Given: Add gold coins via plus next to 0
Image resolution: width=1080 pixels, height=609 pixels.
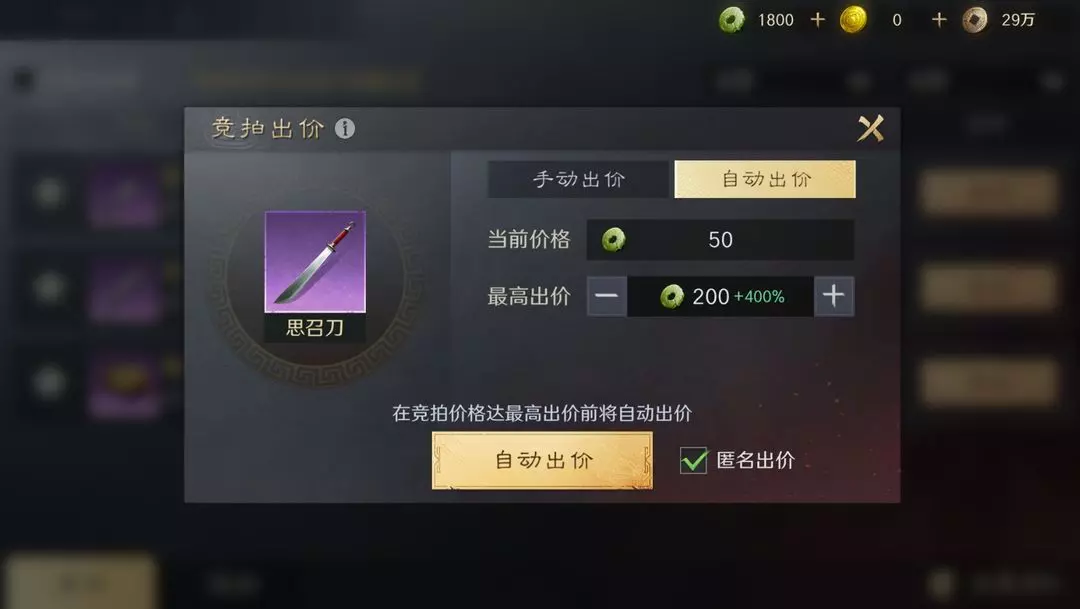Looking at the screenshot, I should coord(939,20).
